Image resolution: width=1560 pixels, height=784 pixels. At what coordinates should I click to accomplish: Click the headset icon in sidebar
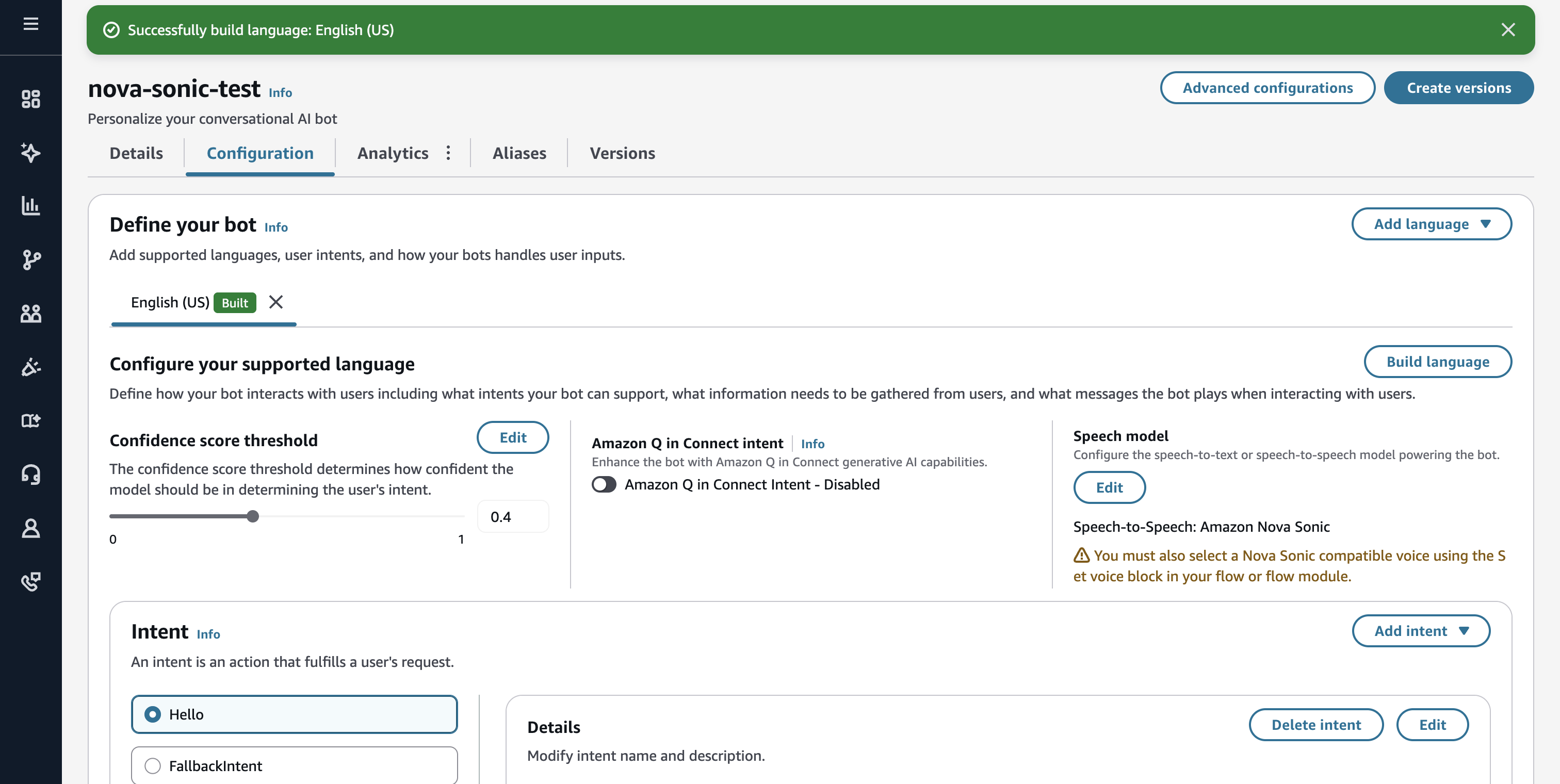(x=31, y=474)
